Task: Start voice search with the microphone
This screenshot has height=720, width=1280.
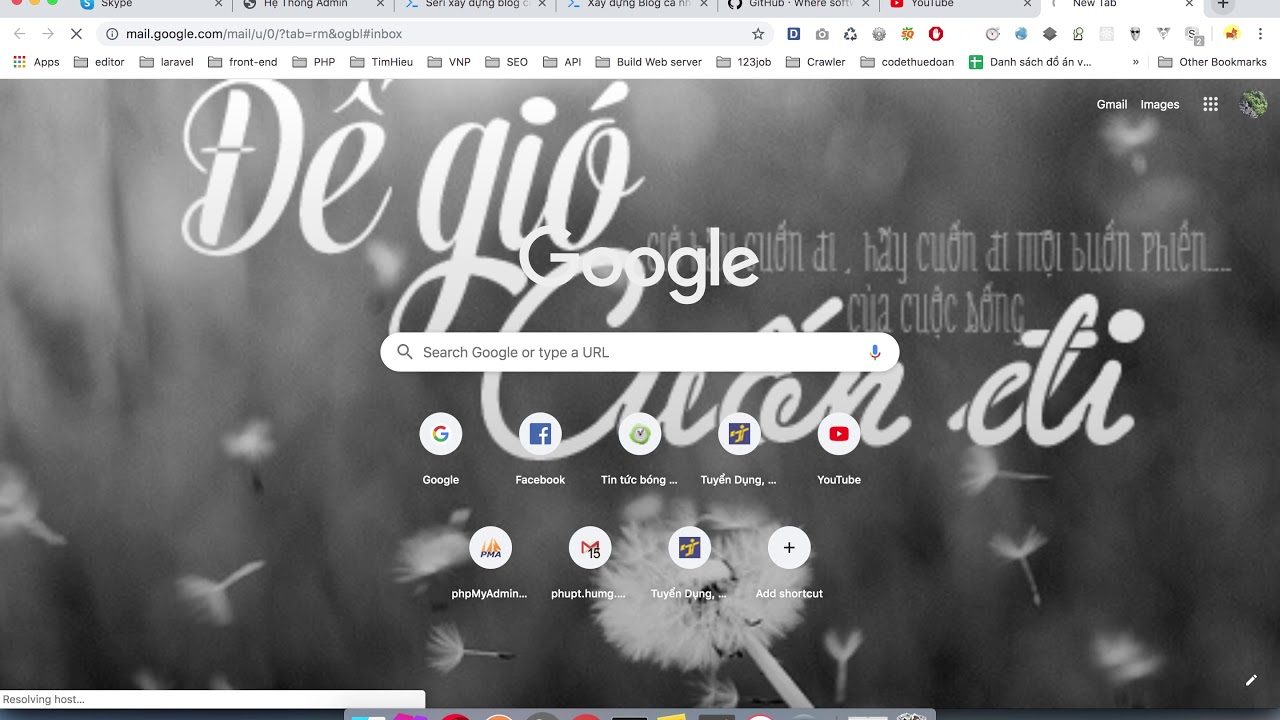Action: (875, 352)
